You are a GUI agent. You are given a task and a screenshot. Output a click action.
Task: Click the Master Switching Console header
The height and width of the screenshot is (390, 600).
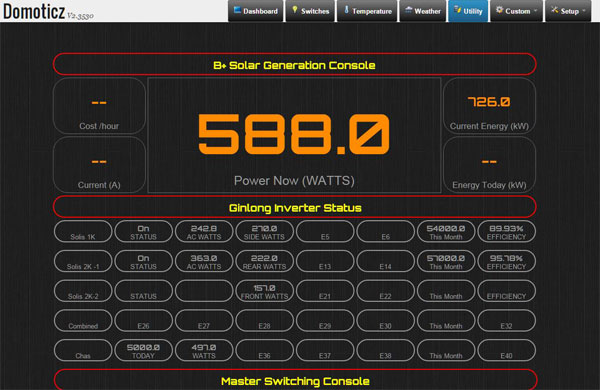295,380
